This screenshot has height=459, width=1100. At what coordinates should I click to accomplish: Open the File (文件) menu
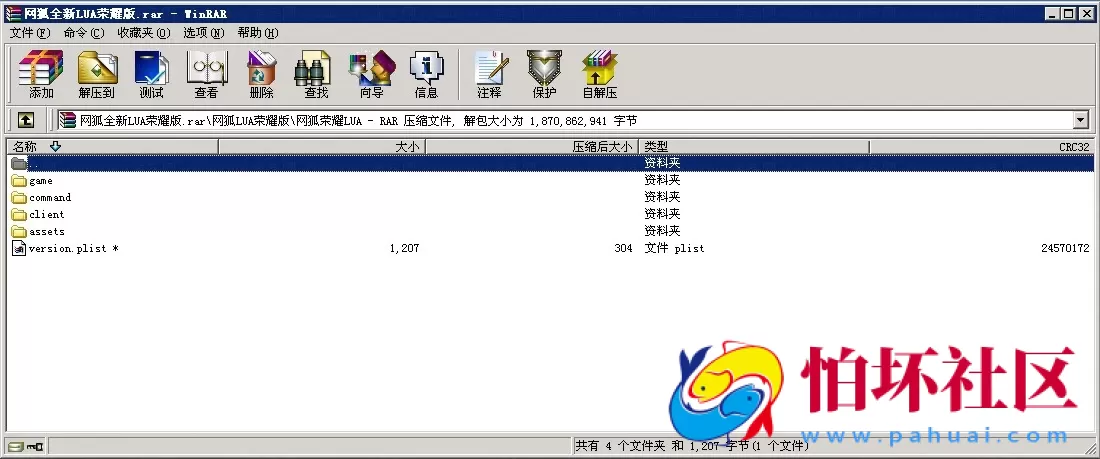[x=30, y=33]
